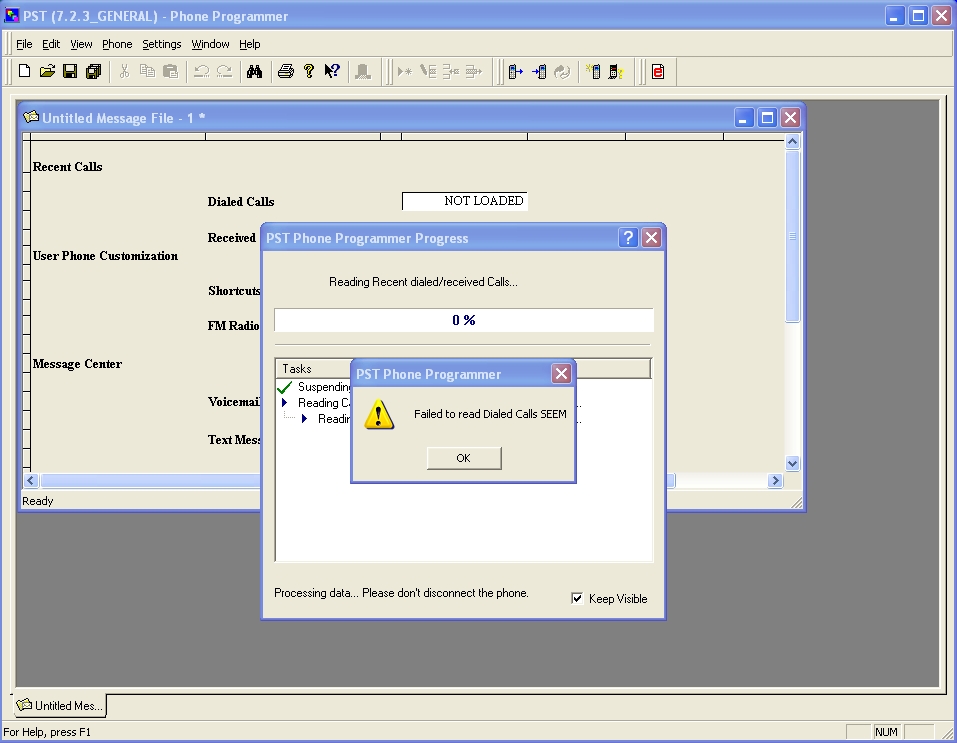Click the warning triangle icon in the error dialog
This screenshot has height=743, width=957.
[379, 415]
